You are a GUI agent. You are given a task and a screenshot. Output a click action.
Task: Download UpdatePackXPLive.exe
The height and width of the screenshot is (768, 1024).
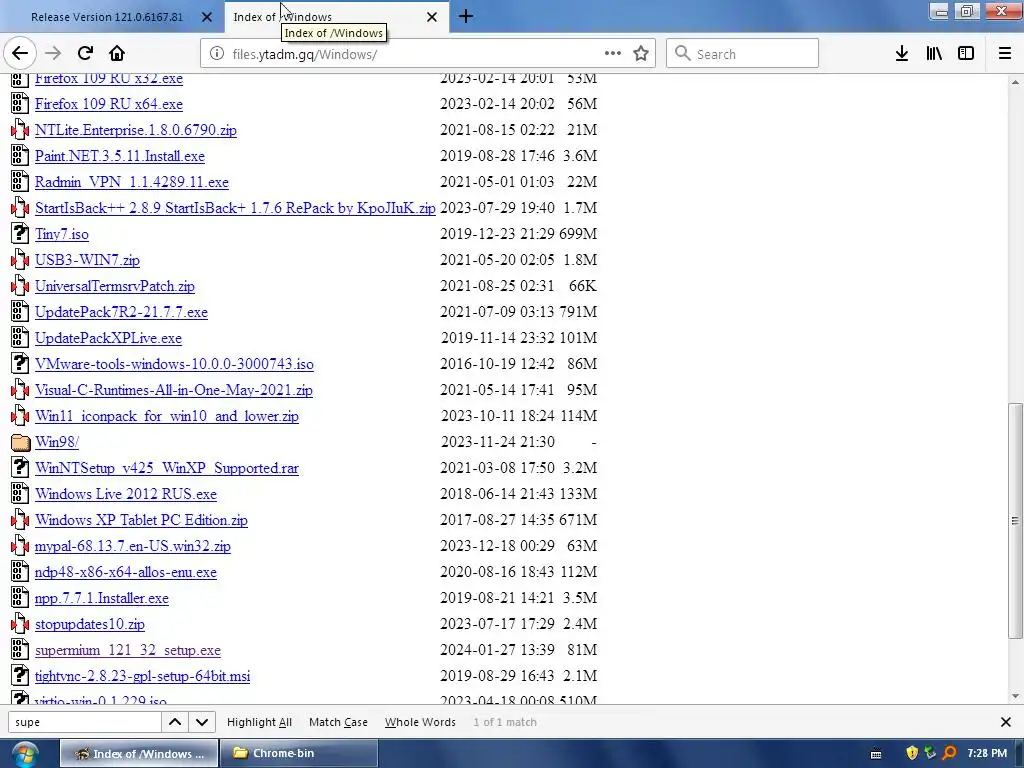(x=108, y=338)
